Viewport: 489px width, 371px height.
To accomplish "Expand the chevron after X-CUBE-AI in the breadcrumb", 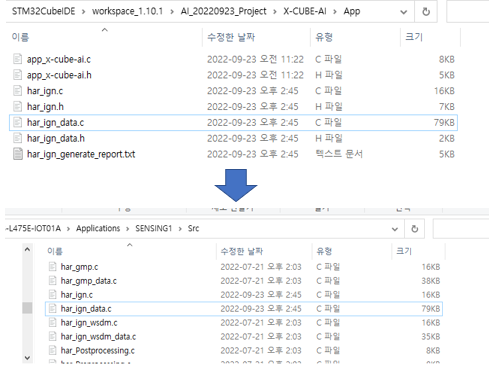I will point(335,12).
